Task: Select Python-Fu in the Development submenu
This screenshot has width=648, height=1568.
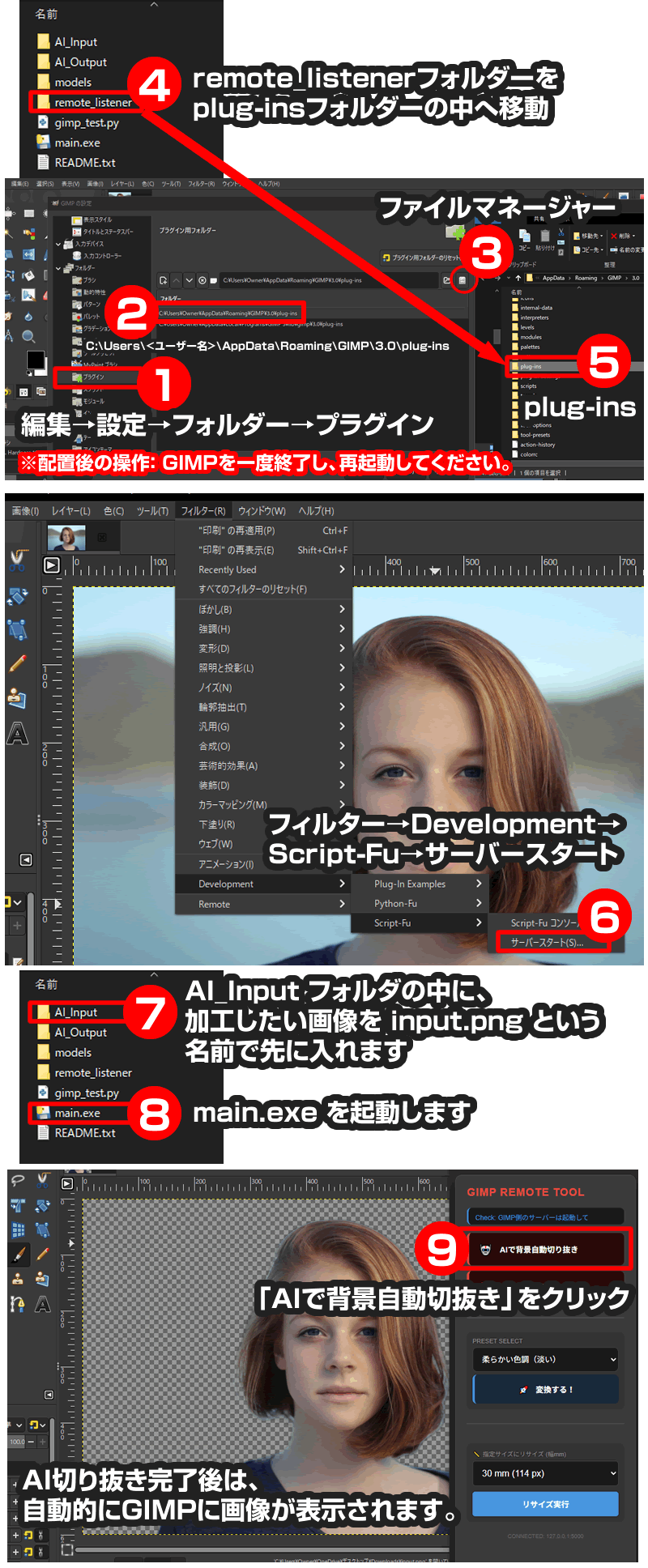Action: [395, 904]
